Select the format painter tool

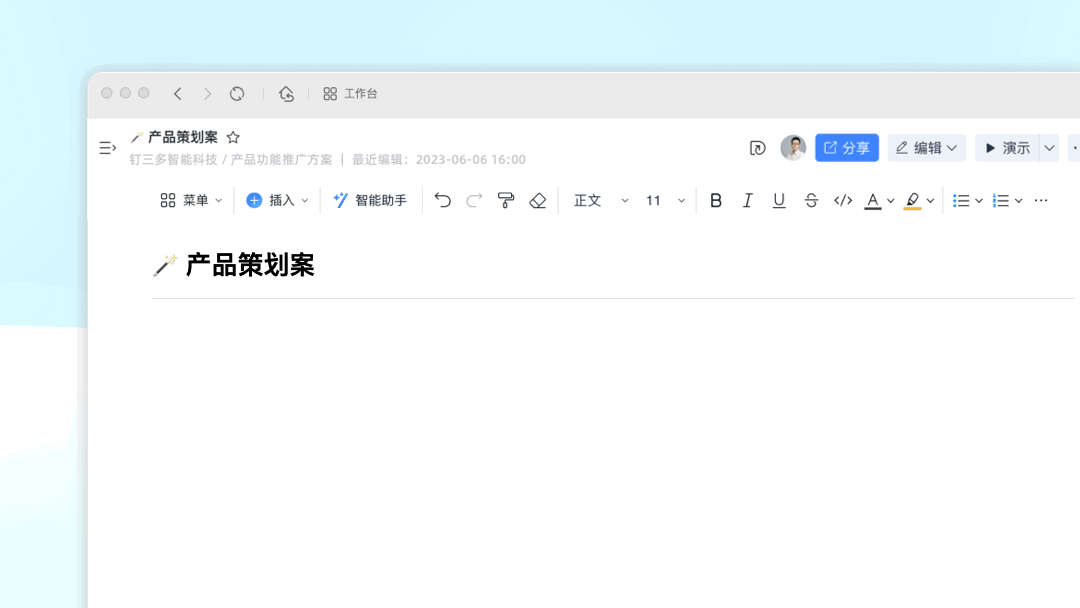pos(506,200)
